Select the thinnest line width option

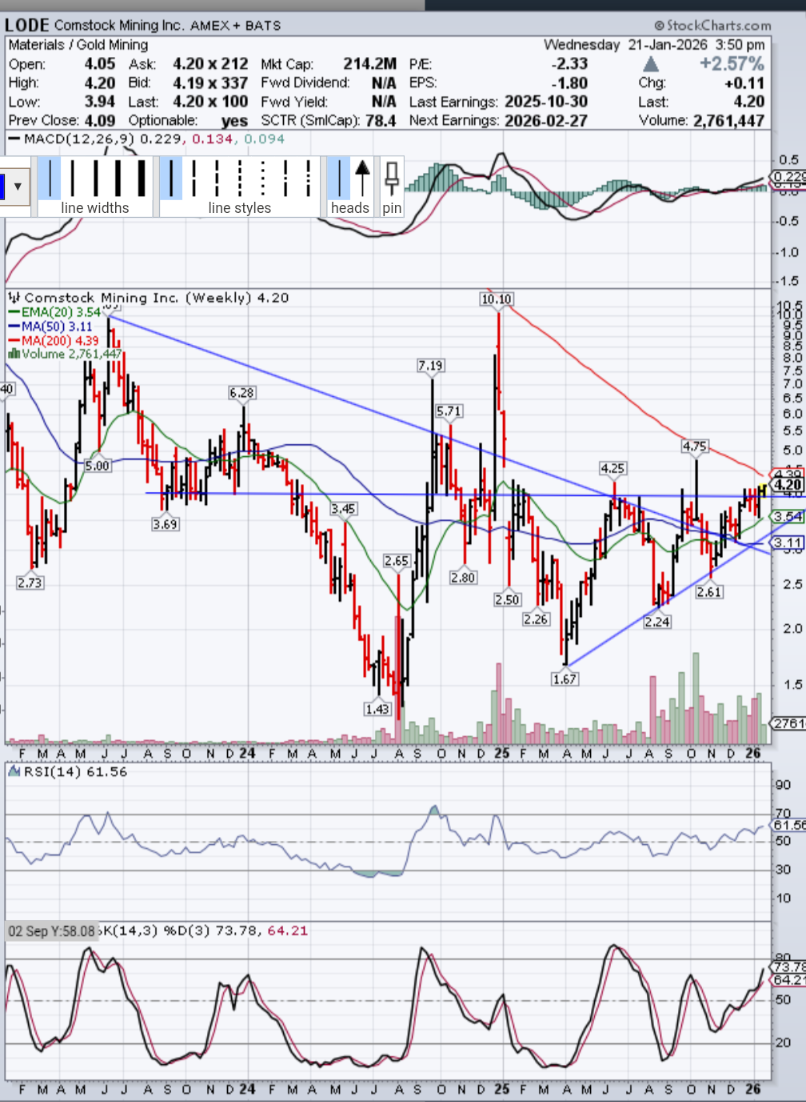pos(49,178)
